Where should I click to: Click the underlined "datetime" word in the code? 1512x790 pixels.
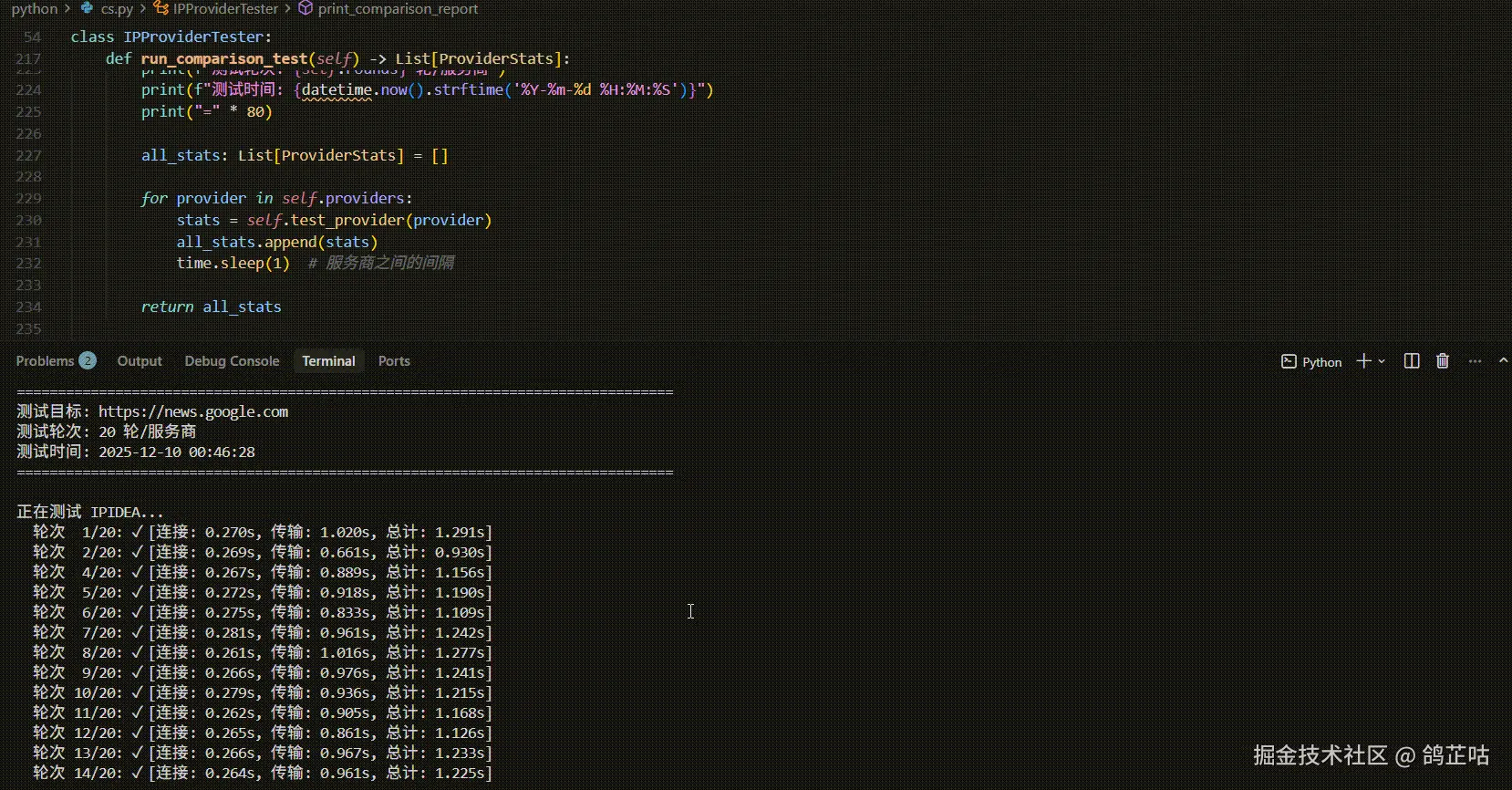337,89
